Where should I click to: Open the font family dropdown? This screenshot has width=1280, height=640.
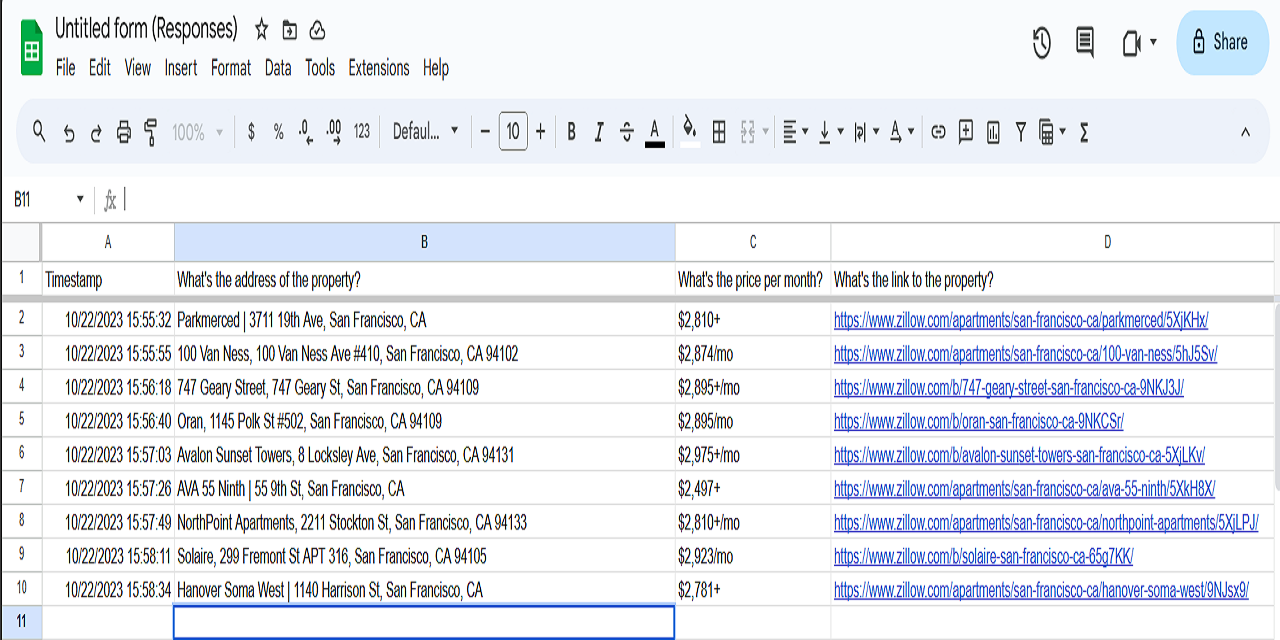click(x=425, y=131)
